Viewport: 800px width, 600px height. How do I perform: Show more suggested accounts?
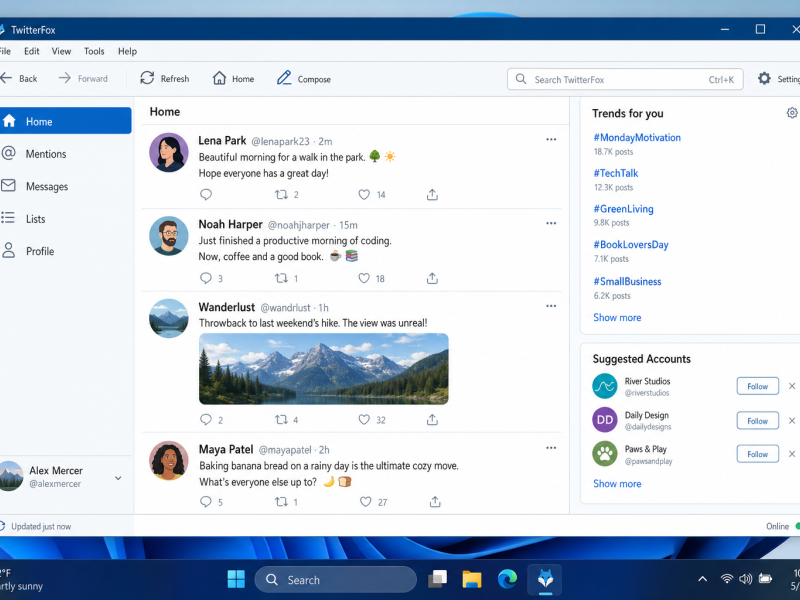617,483
